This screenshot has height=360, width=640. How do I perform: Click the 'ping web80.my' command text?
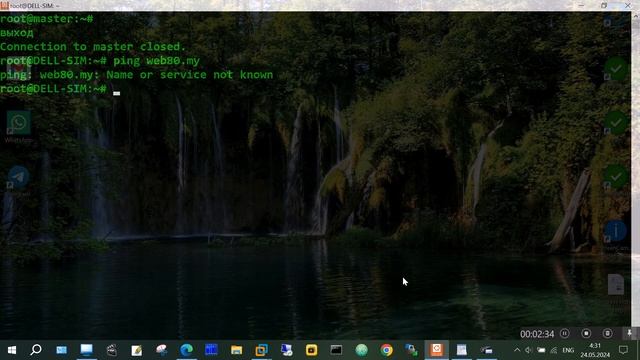(156, 61)
